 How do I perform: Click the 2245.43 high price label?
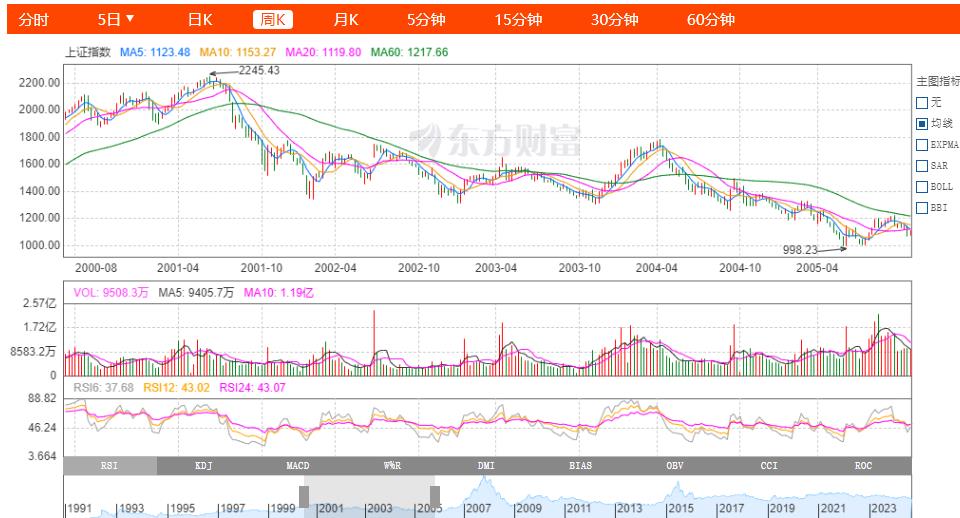click(x=259, y=70)
